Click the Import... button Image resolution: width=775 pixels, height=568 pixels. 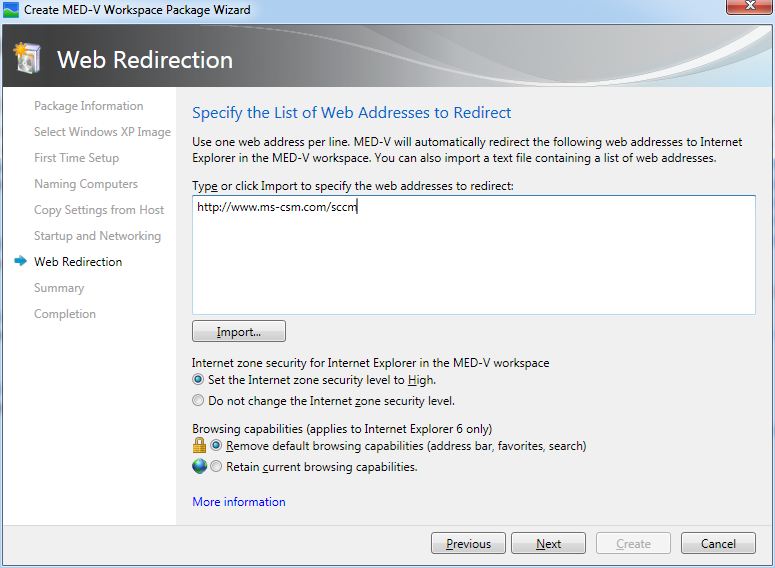[x=239, y=332]
